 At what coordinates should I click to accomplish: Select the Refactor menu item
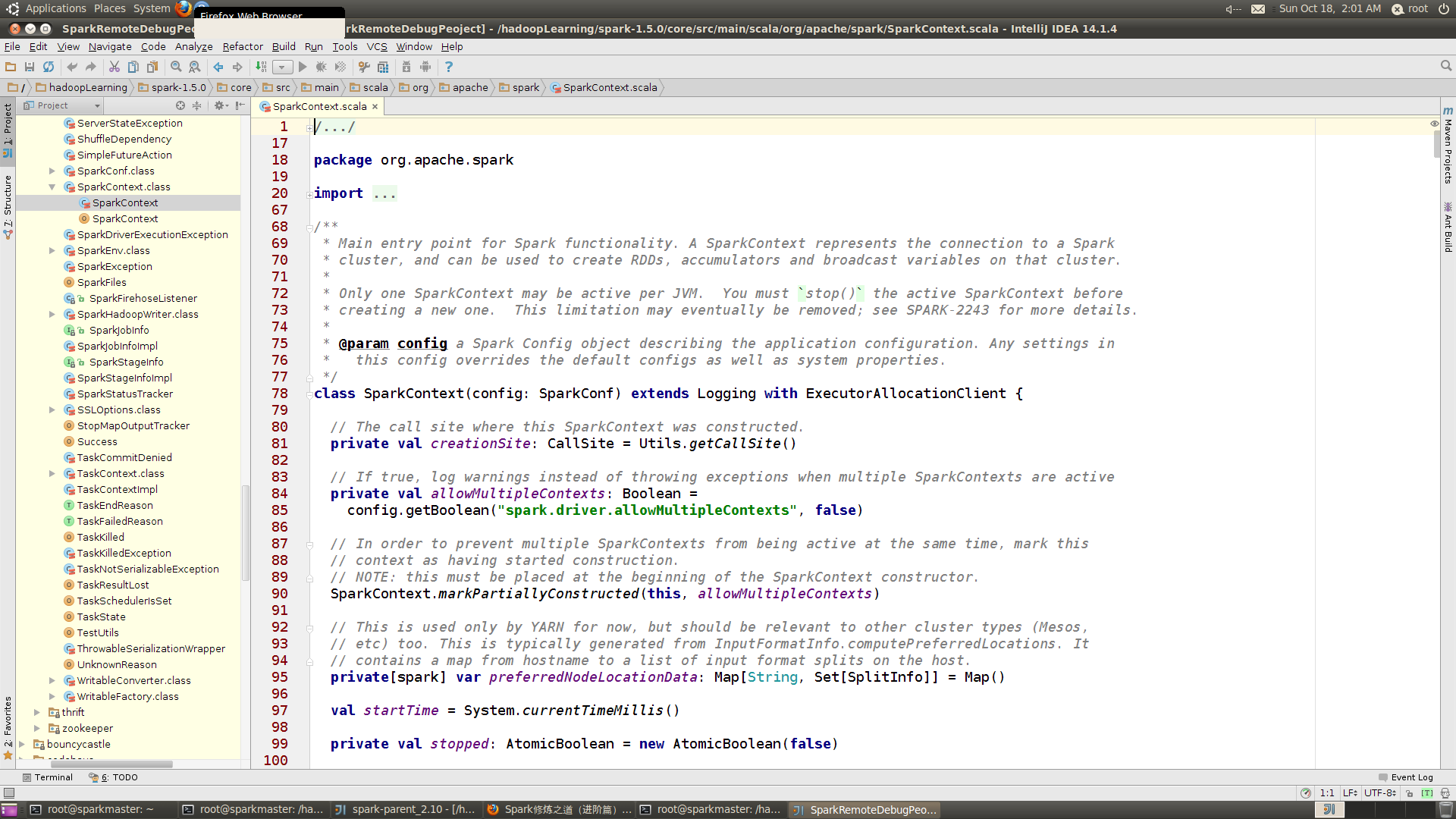[243, 46]
